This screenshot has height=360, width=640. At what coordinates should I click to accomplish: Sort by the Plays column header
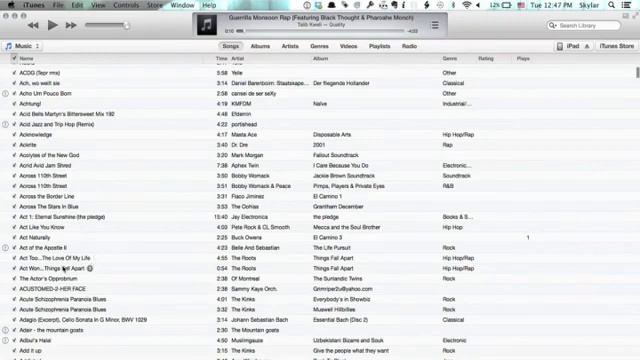[523, 58]
